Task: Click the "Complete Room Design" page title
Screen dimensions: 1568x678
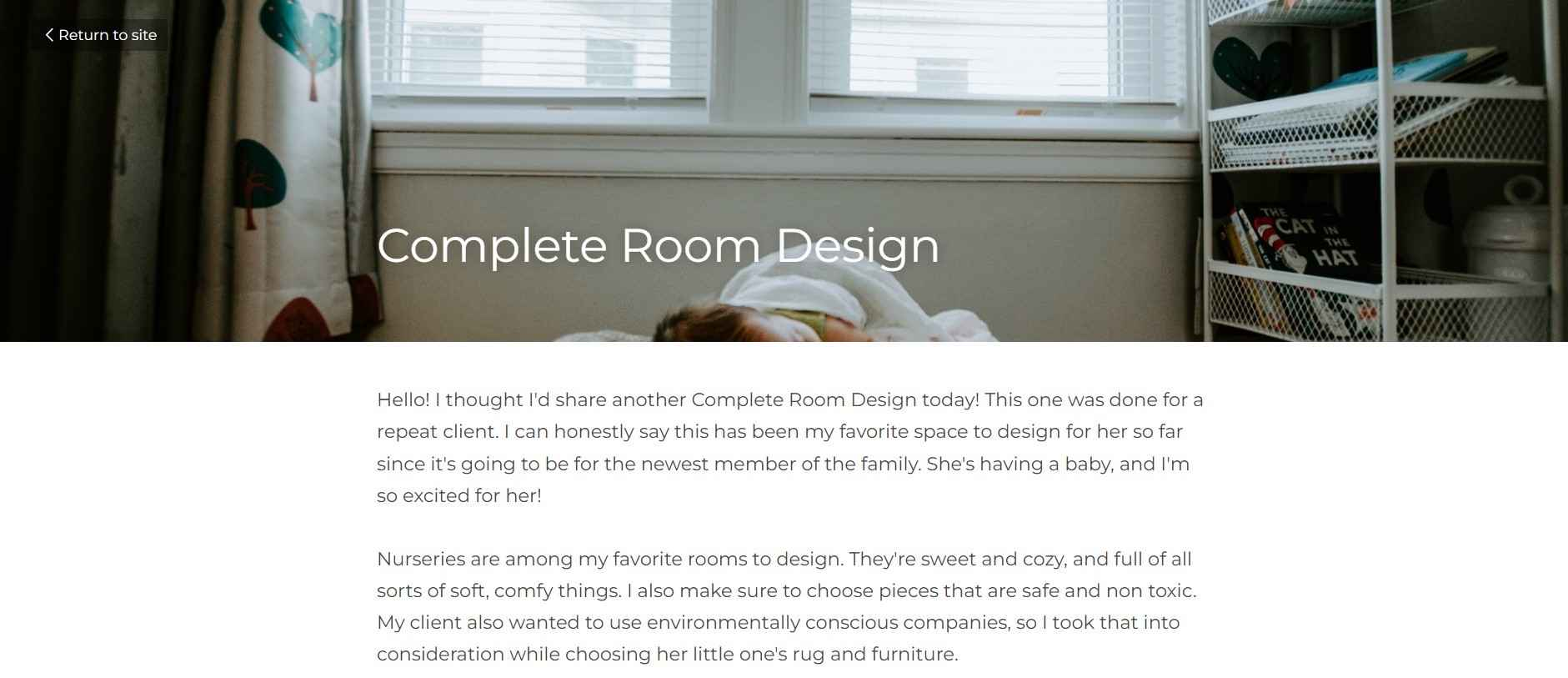Action: pos(658,245)
